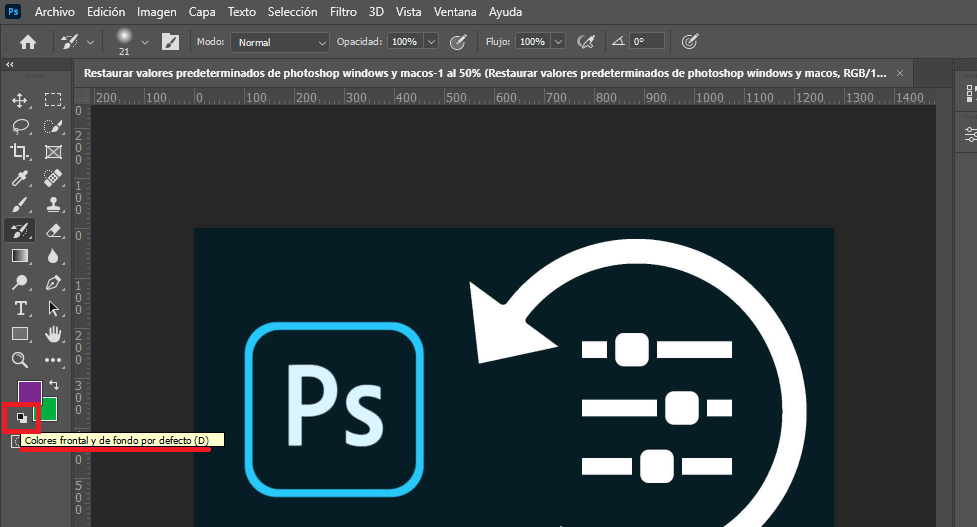Select the Blur drop tool
This screenshot has width=977, height=527.
pyautogui.click(x=53, y=256)
